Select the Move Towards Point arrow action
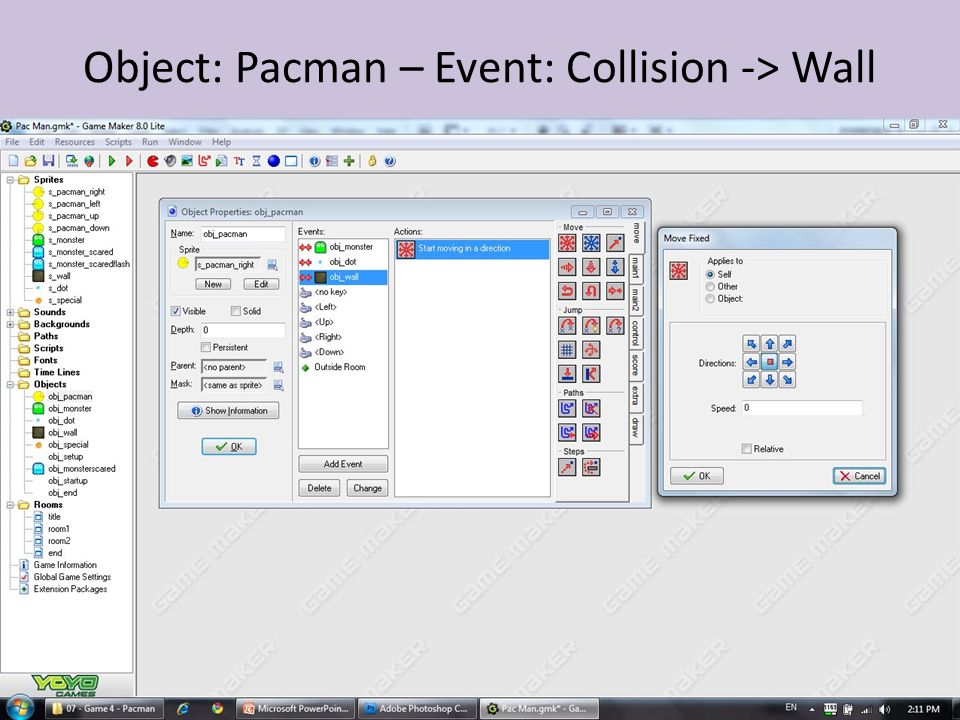 (x=615, y=243)
